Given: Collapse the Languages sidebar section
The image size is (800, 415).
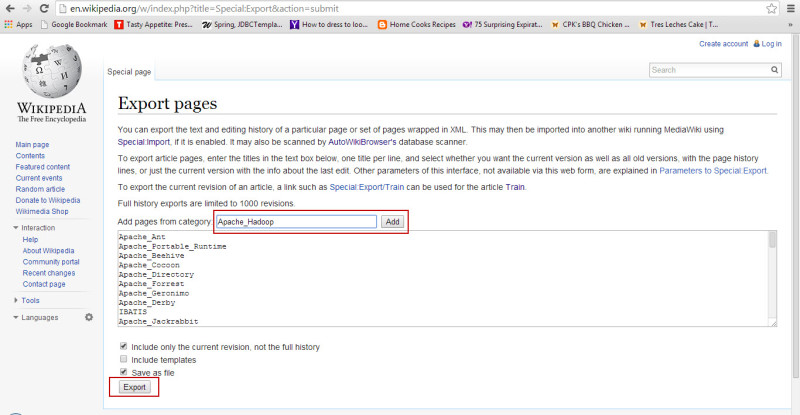Looking at the screenshot, I should coord(17,317).
